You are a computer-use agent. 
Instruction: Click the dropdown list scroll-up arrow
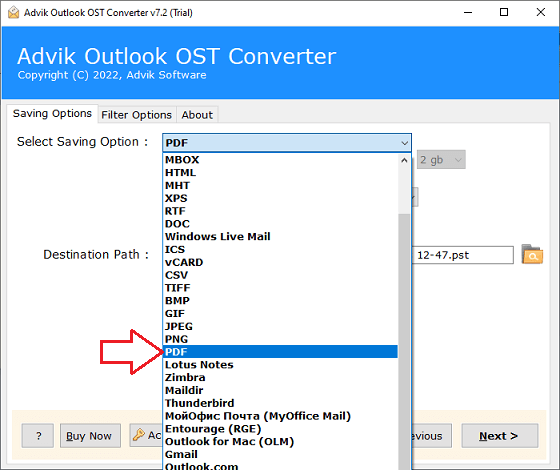click(404, 160)
